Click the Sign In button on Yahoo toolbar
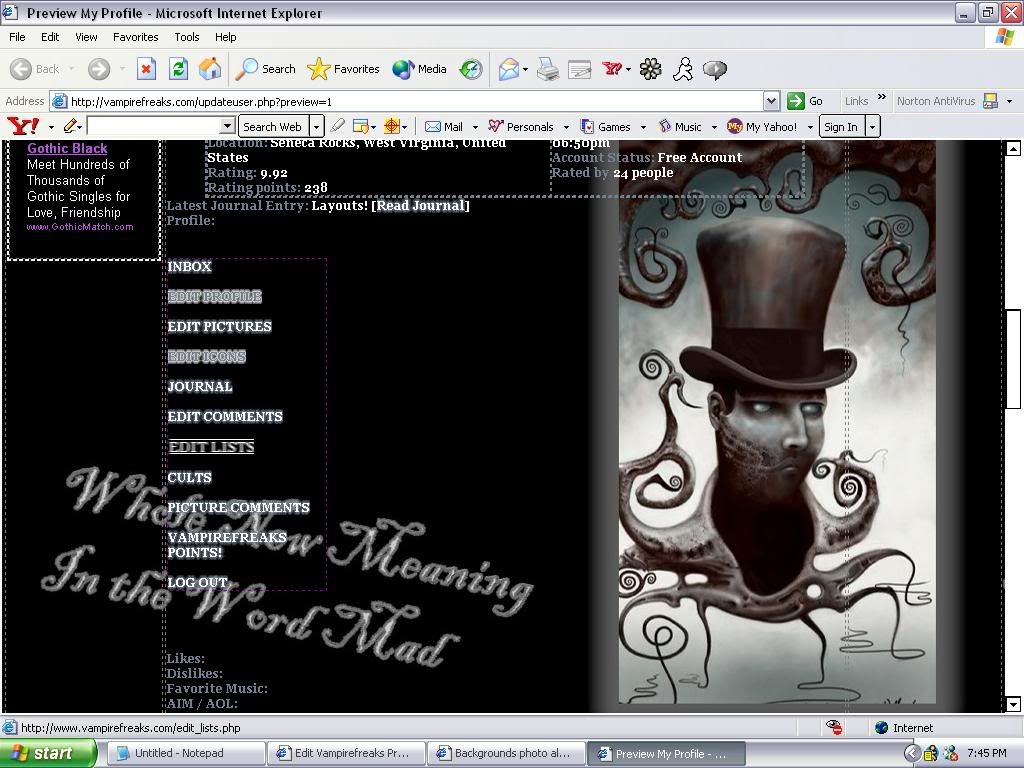Image resolution: width=1024 pixels, height=768 pixels. (x=841, y=127)
